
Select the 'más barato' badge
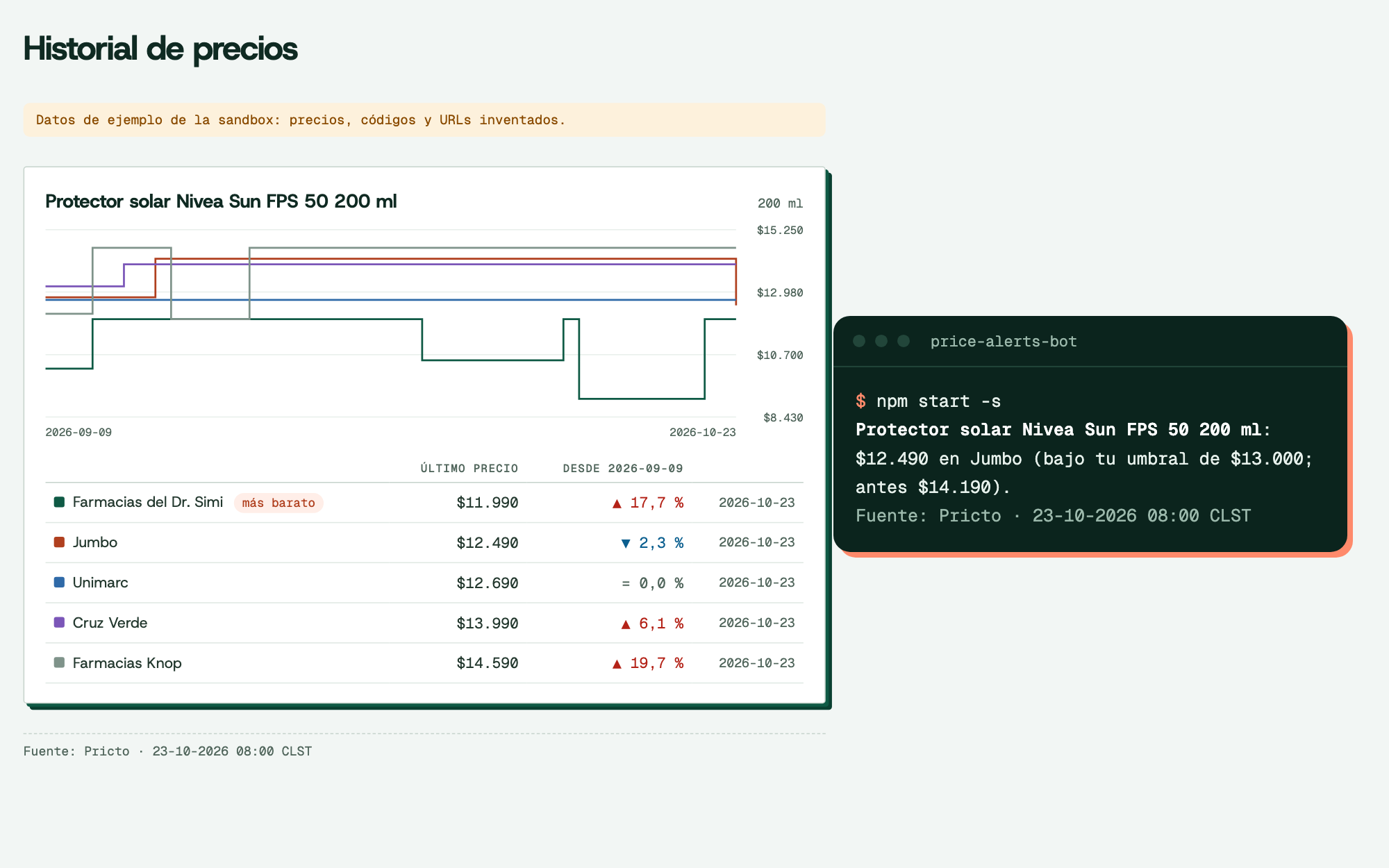[x=278, y=503]
